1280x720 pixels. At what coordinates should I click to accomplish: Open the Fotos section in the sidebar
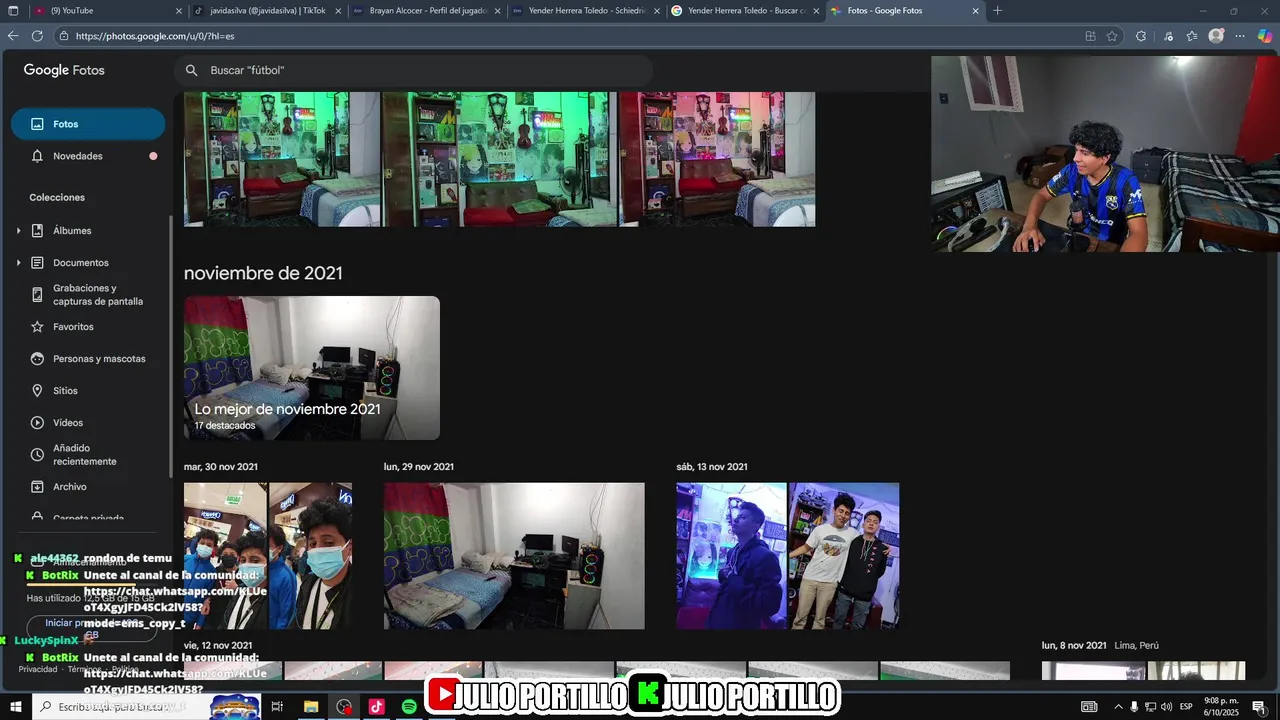(88, 124)
